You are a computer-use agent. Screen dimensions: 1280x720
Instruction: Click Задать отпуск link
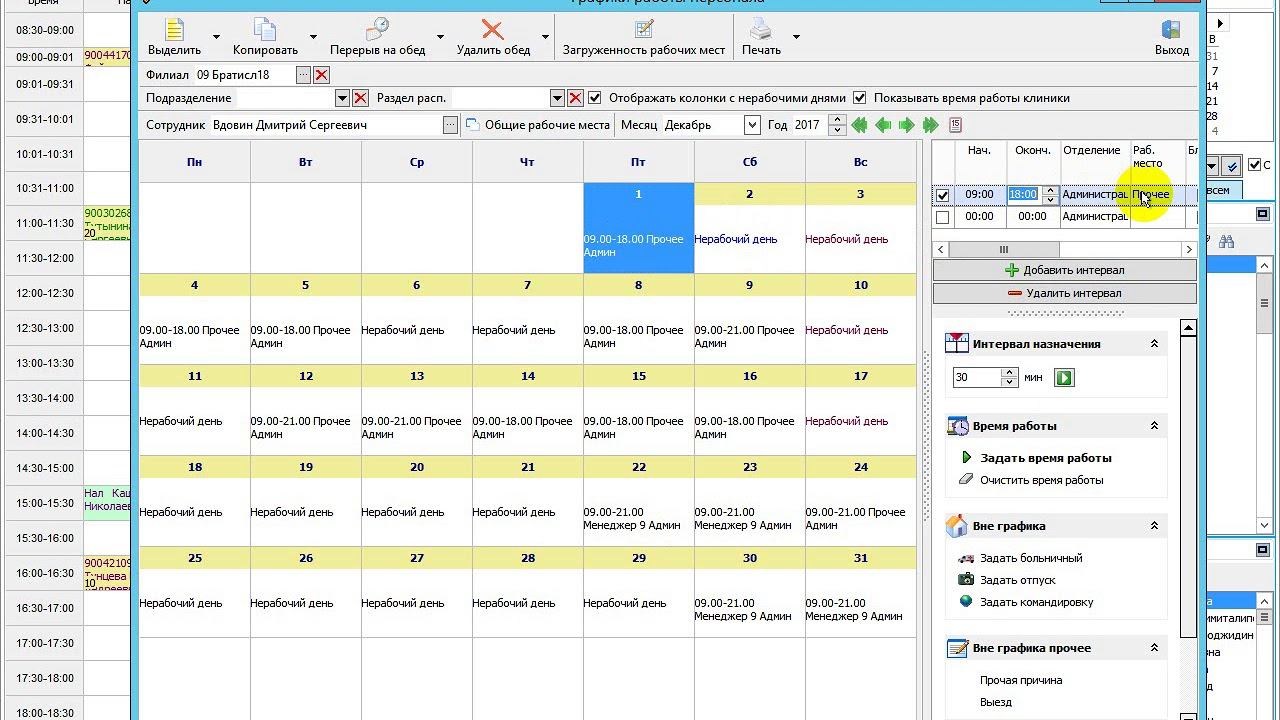[x=1018, y=580]
